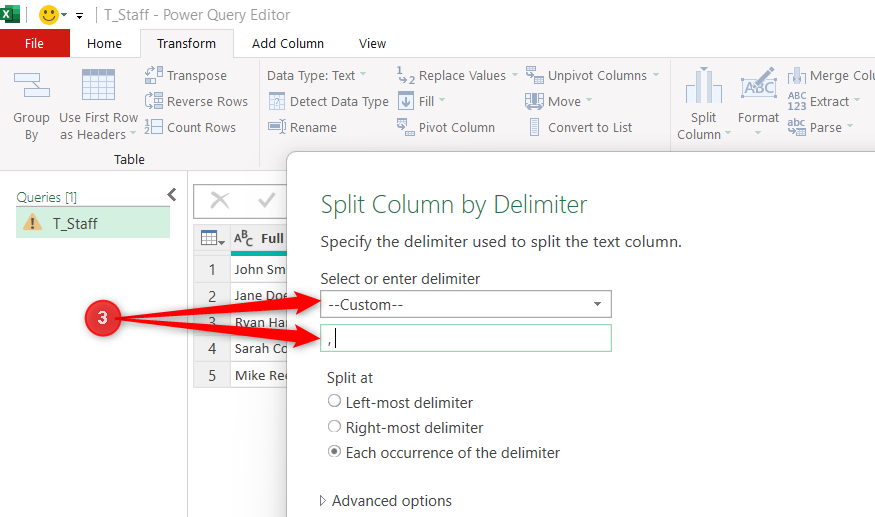Open the Split Column dropdown arrow
The image size is (875, 517).
728,133
